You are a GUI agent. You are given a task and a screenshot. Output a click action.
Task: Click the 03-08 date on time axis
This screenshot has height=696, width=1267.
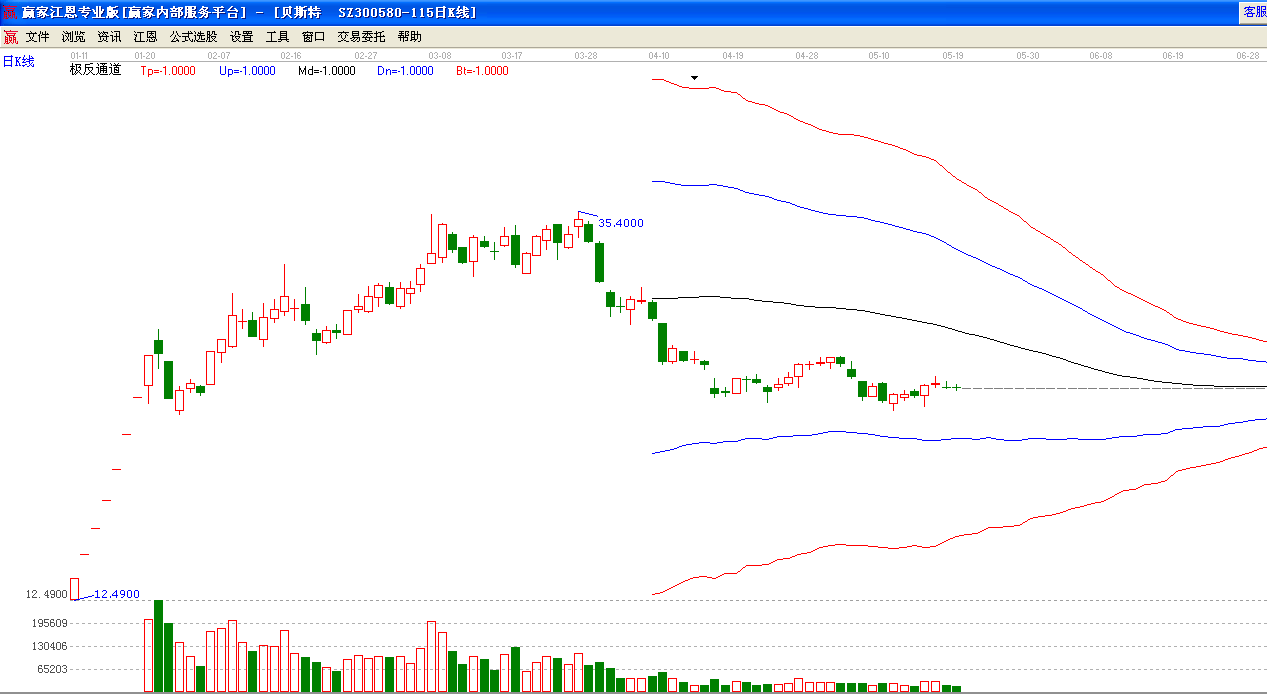(440, 56)
